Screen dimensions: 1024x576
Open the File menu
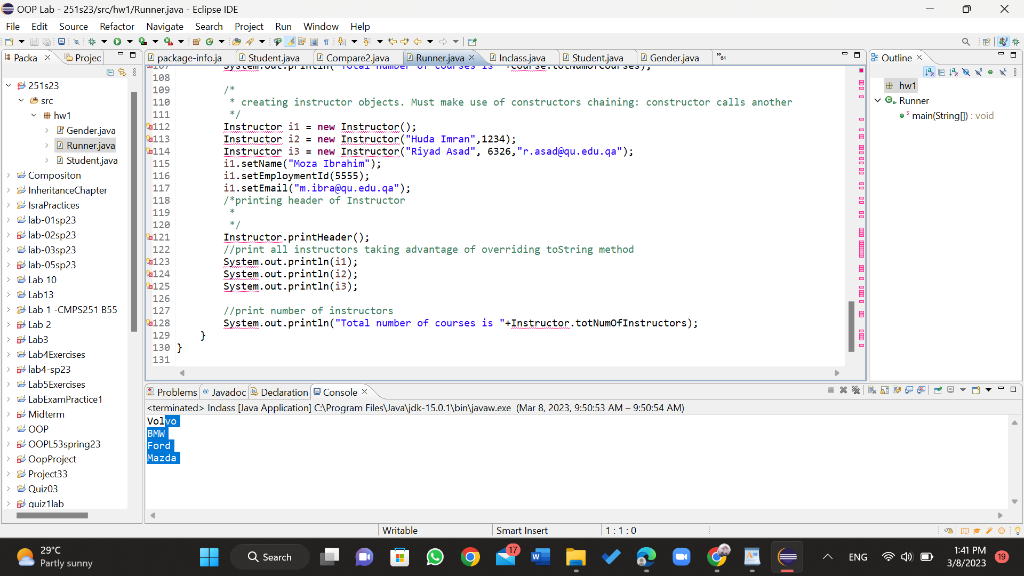12,26
